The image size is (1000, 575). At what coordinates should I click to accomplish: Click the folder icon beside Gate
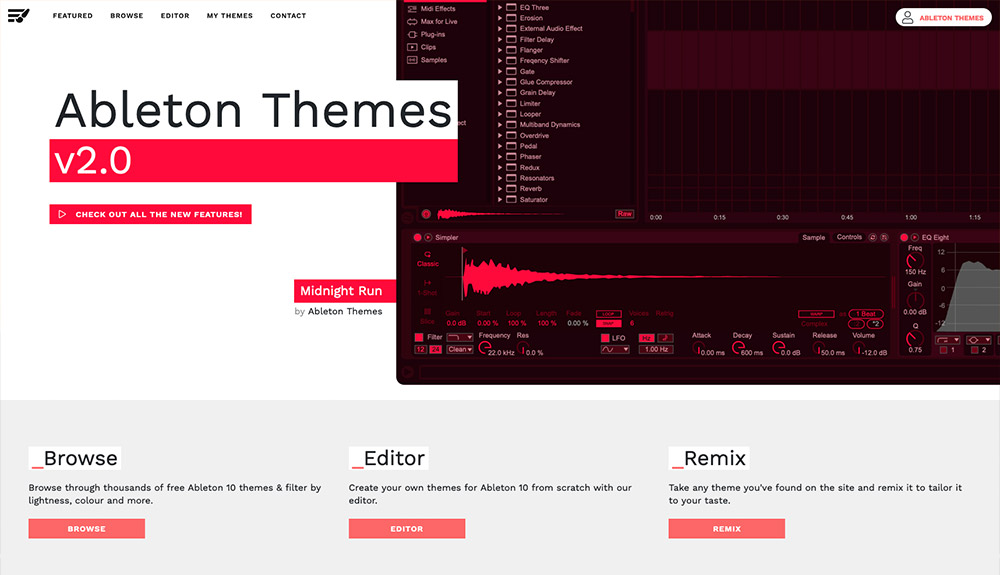coord(511,71)
